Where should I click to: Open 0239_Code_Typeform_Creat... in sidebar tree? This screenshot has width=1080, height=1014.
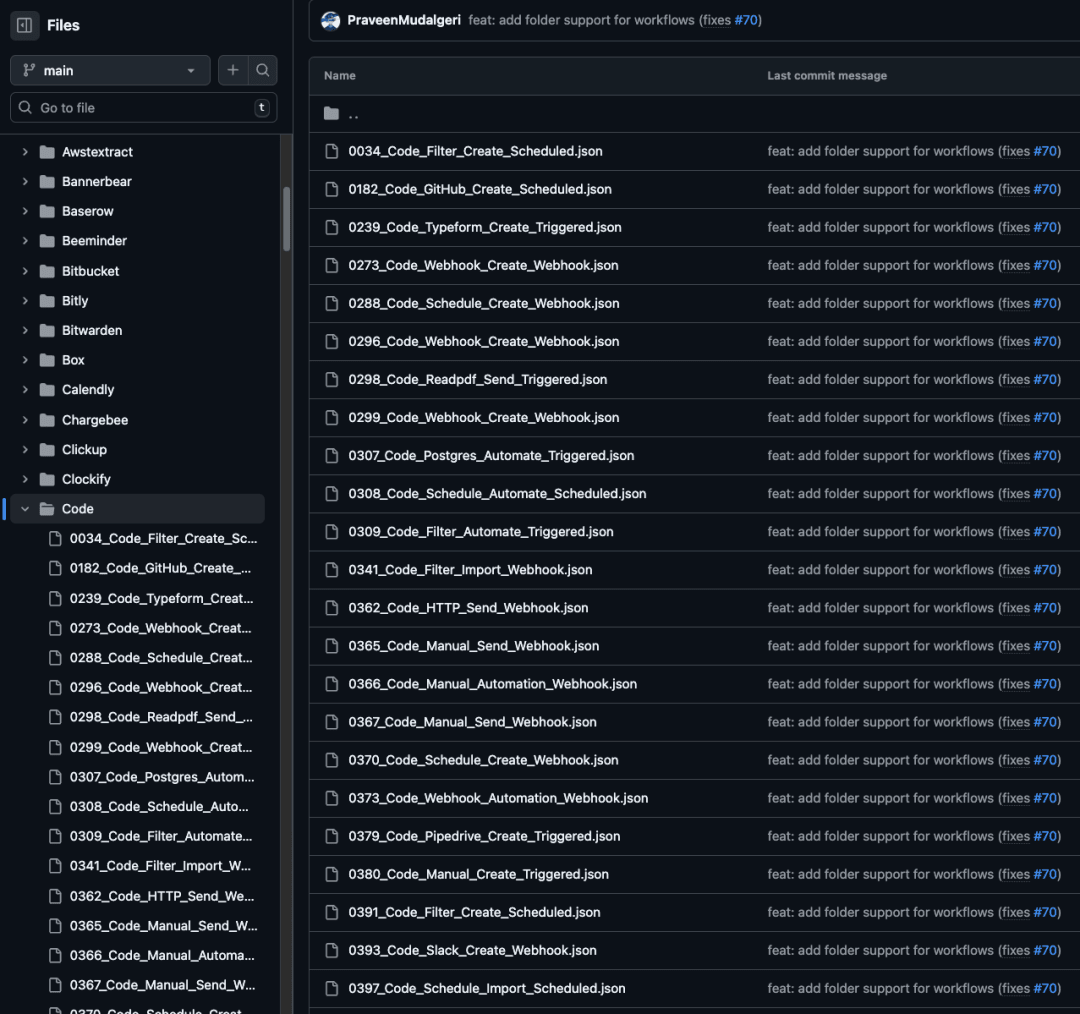[x=161, y=598]
